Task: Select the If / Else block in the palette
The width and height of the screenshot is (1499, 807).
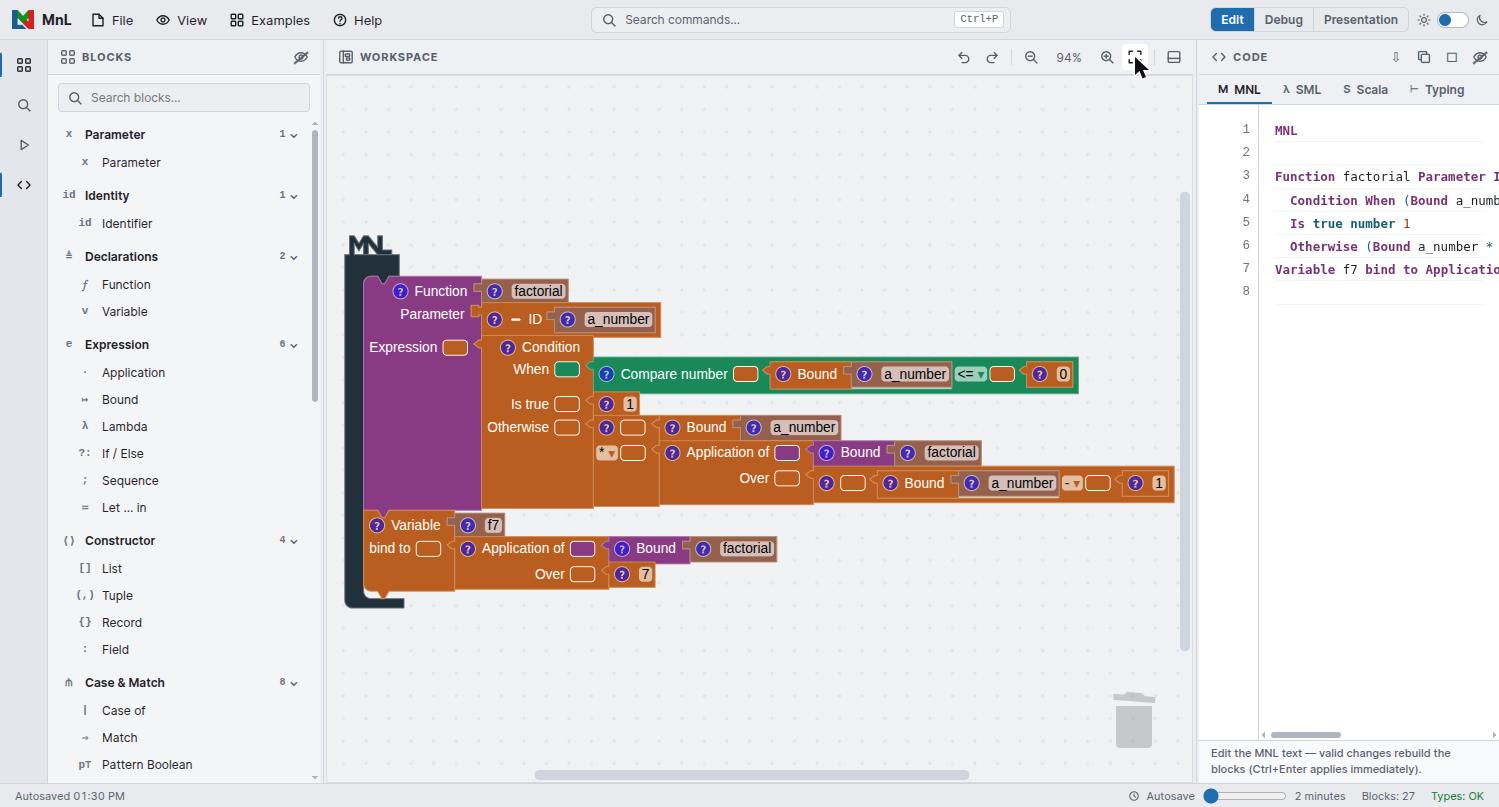Action: point(122,453)
